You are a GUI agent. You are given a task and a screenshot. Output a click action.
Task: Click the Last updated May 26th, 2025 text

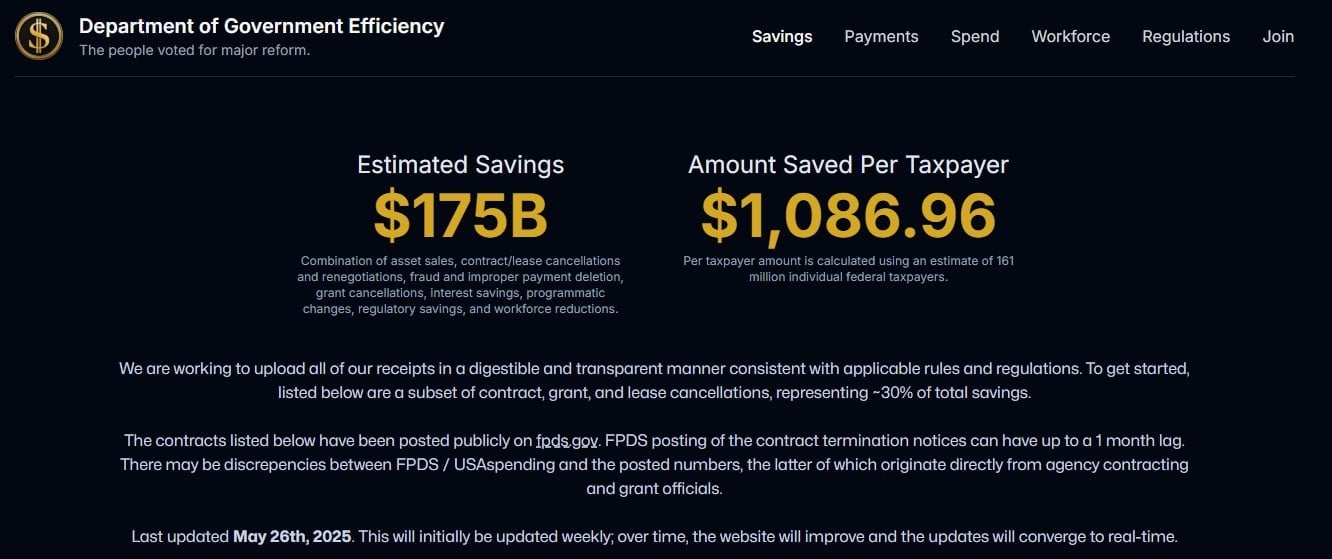coord(241,536)
